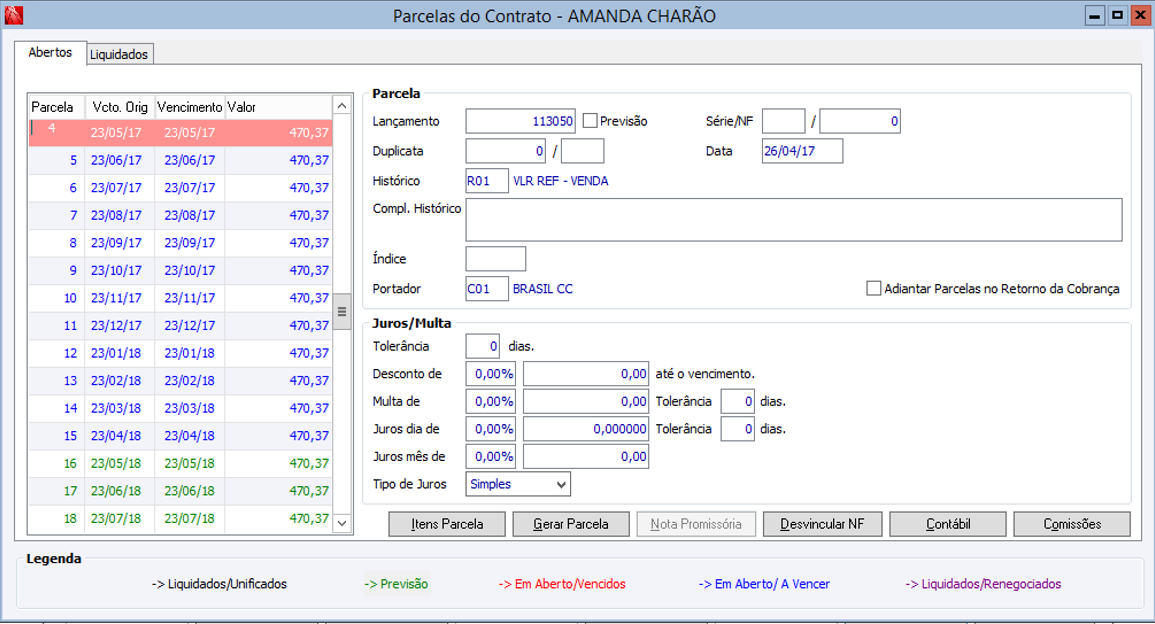Click the Multa de value field
Image resolution: width=1155 pixels, height=624 pixels.
pyautogui.click(x=586, y=402)
